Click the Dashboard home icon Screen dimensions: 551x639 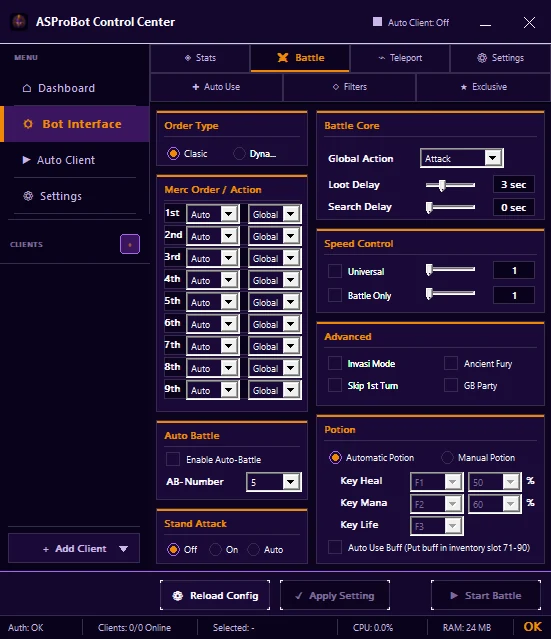click(27, 88)
